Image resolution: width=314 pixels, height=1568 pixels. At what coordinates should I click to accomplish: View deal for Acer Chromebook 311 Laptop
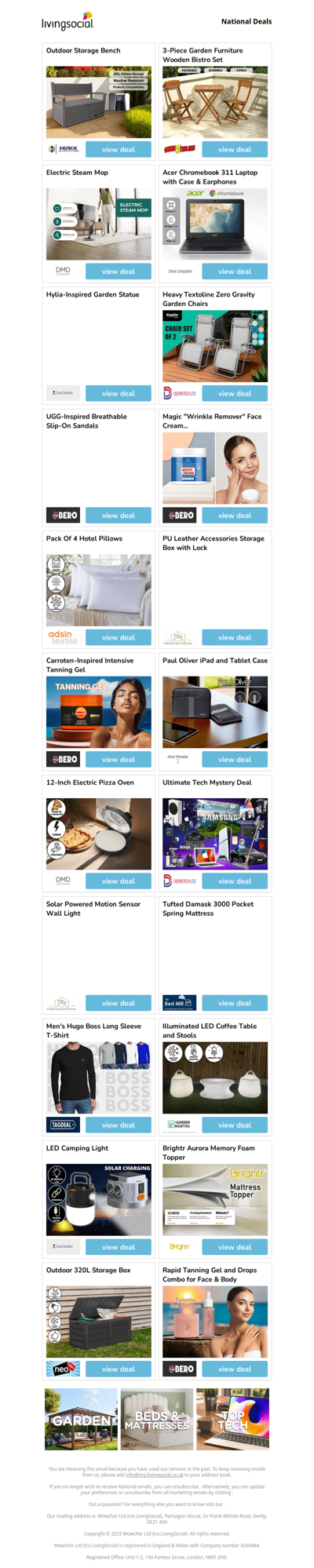235,271
